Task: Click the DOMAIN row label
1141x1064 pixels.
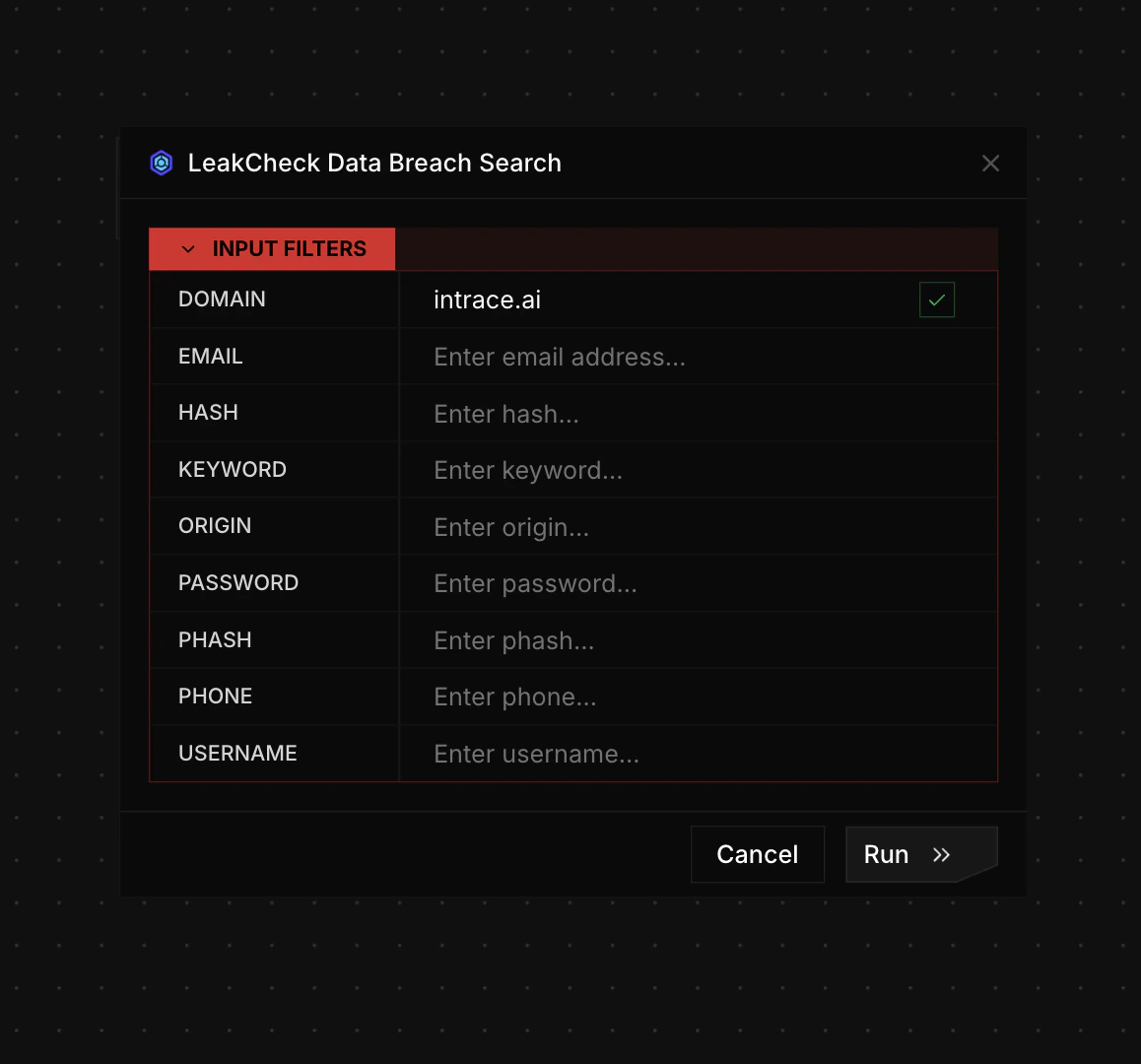Action: [222, 299]
